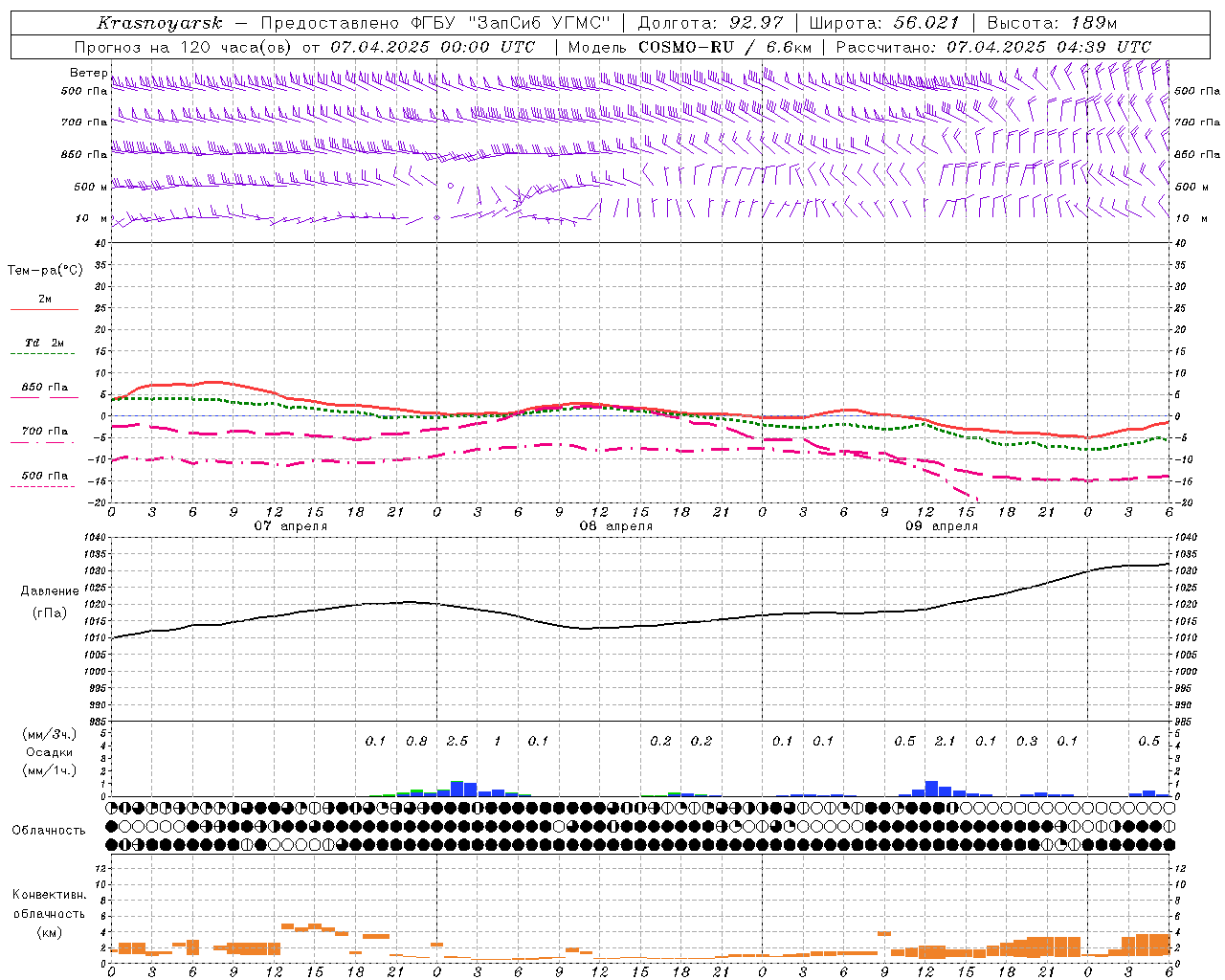Click the Прогноз на 120 часа(ов) text
1225x980 pixels.
tap(185, 47)
